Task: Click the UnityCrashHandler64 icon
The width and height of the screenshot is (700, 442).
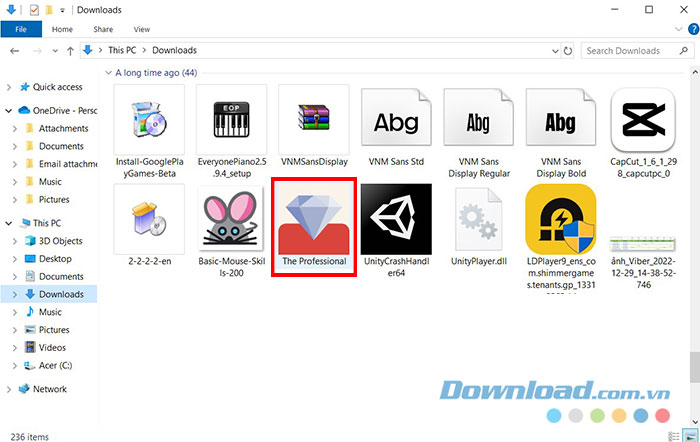Action: tap(396, 219)
